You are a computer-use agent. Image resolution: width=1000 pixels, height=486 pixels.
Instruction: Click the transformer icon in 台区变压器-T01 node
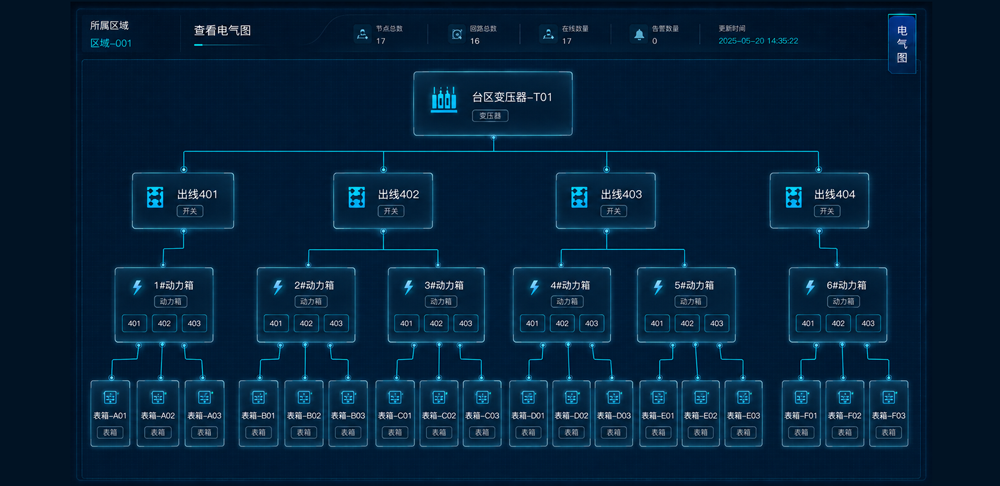[x=444, y=100]
